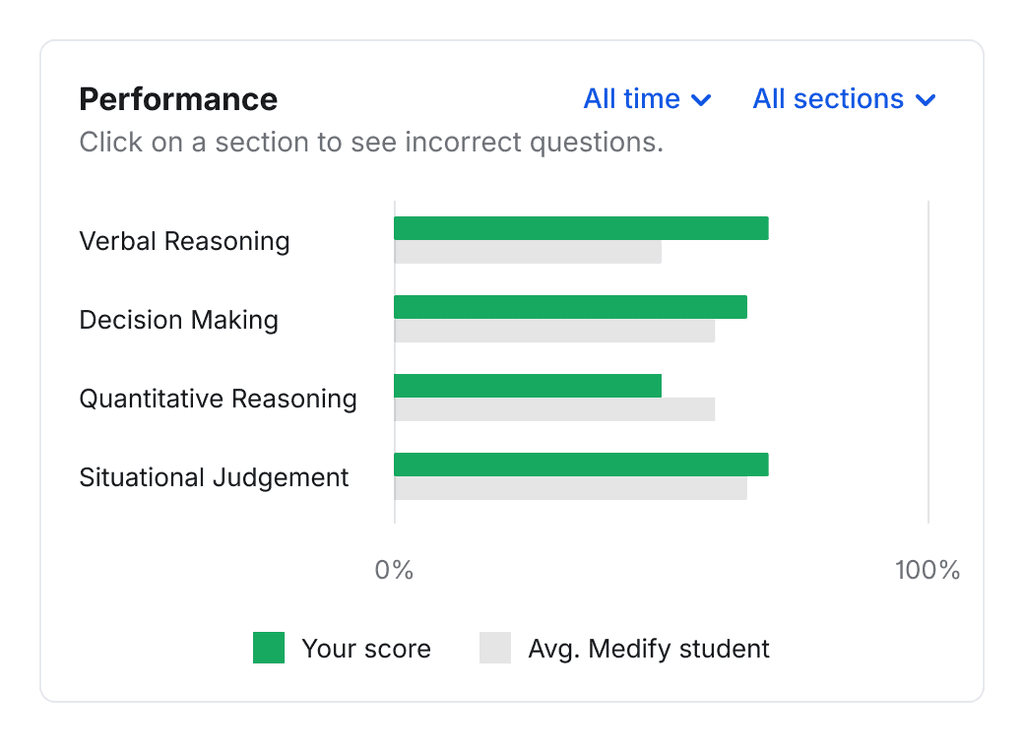Click the gray Quantitative Reasoning average bar
This screenshot has width=1024, height=742.
click(x=554, y=410)
